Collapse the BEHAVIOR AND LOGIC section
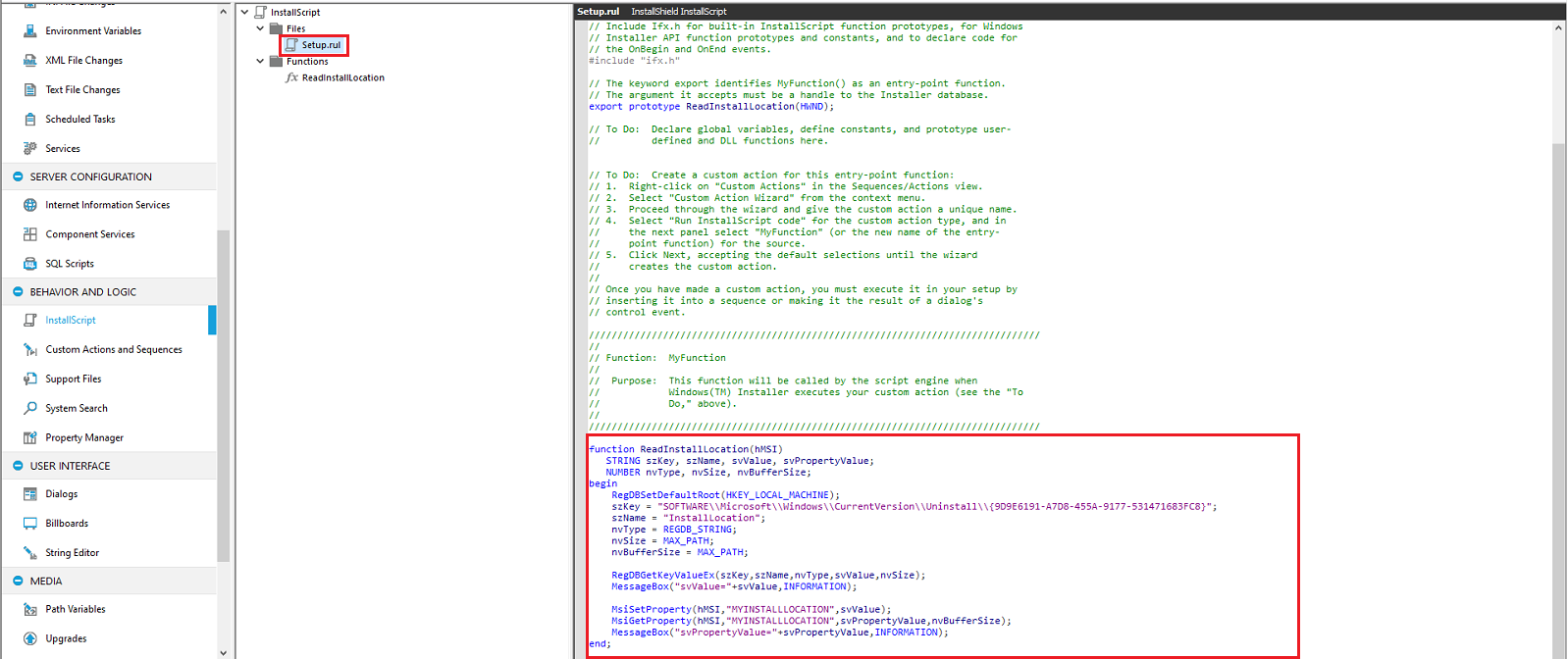This screenshot has width=1568, height=659. (x=18, y=292)
